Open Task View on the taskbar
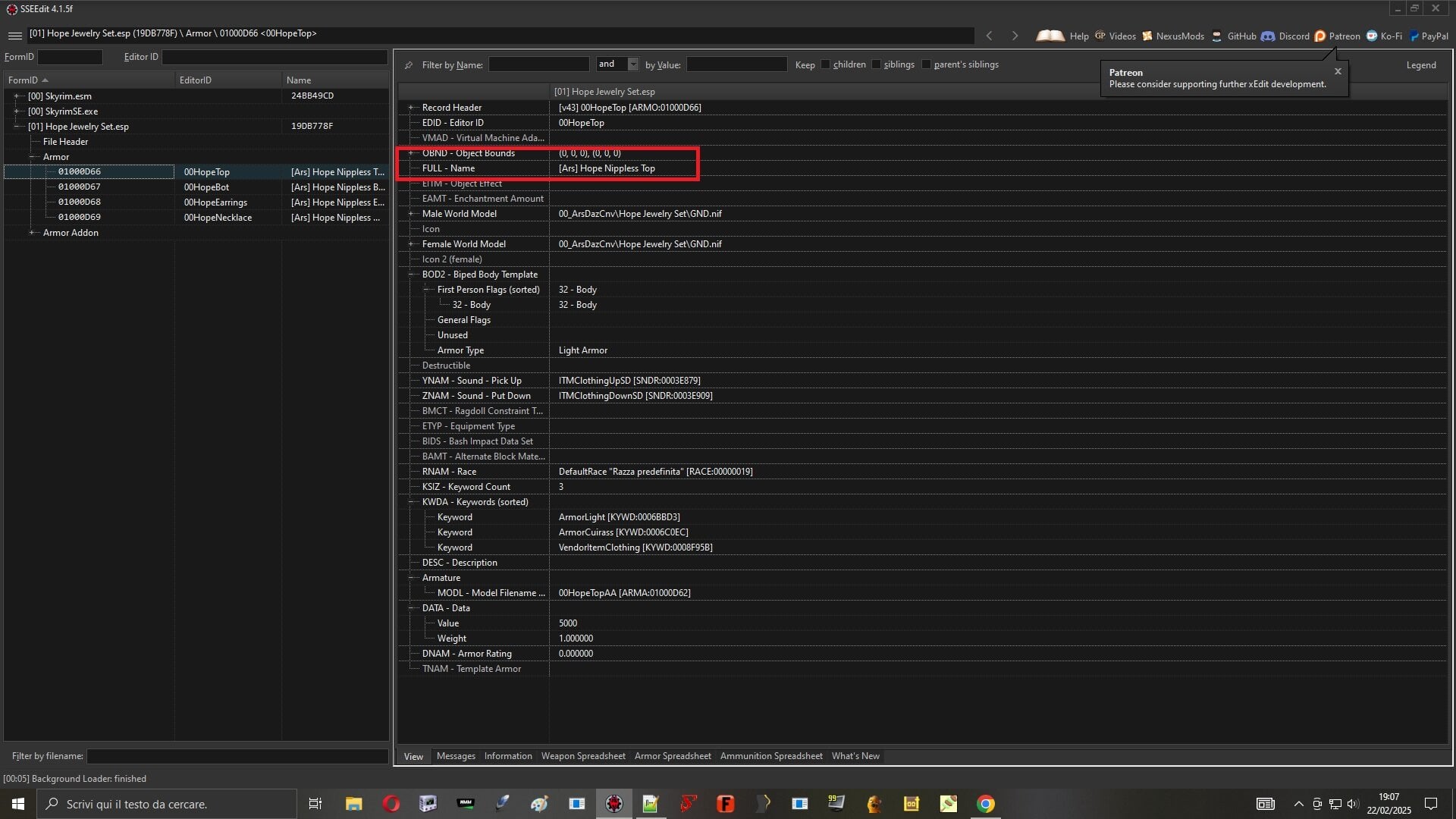The height and width of the screenshot is (819, 1456). 315,804
